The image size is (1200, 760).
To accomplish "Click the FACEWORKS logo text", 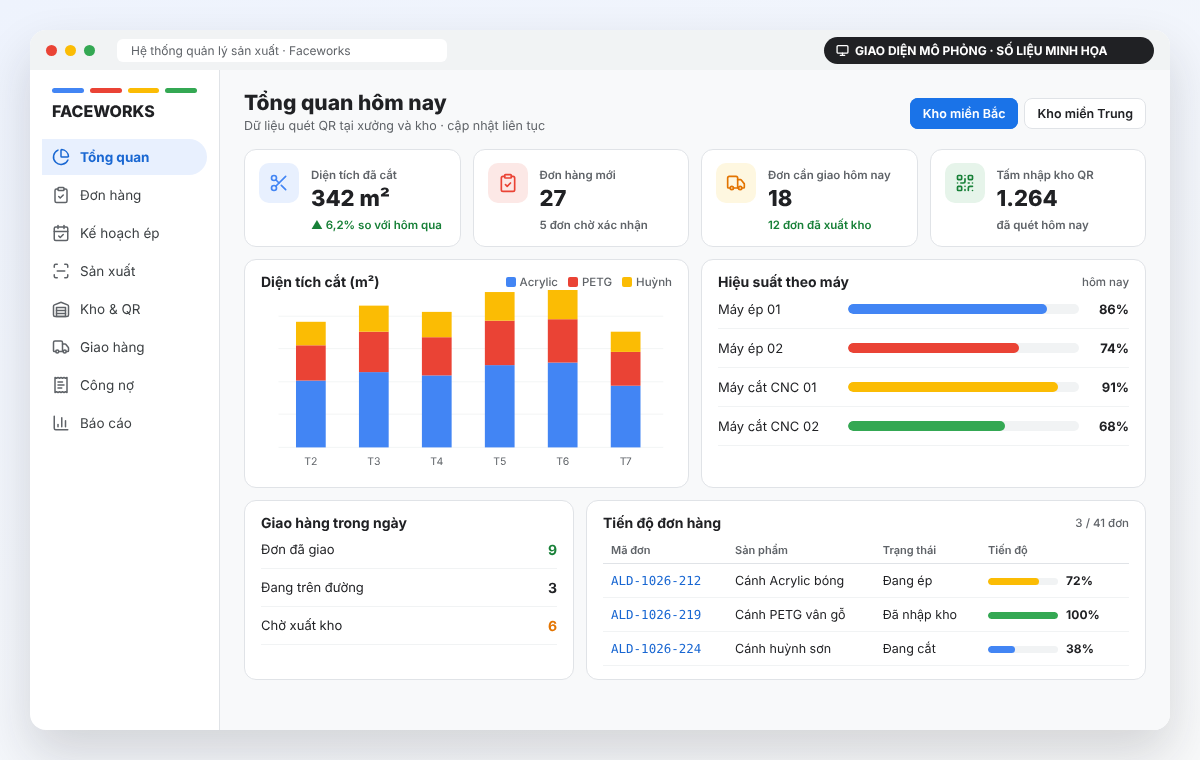I will 103,111.
